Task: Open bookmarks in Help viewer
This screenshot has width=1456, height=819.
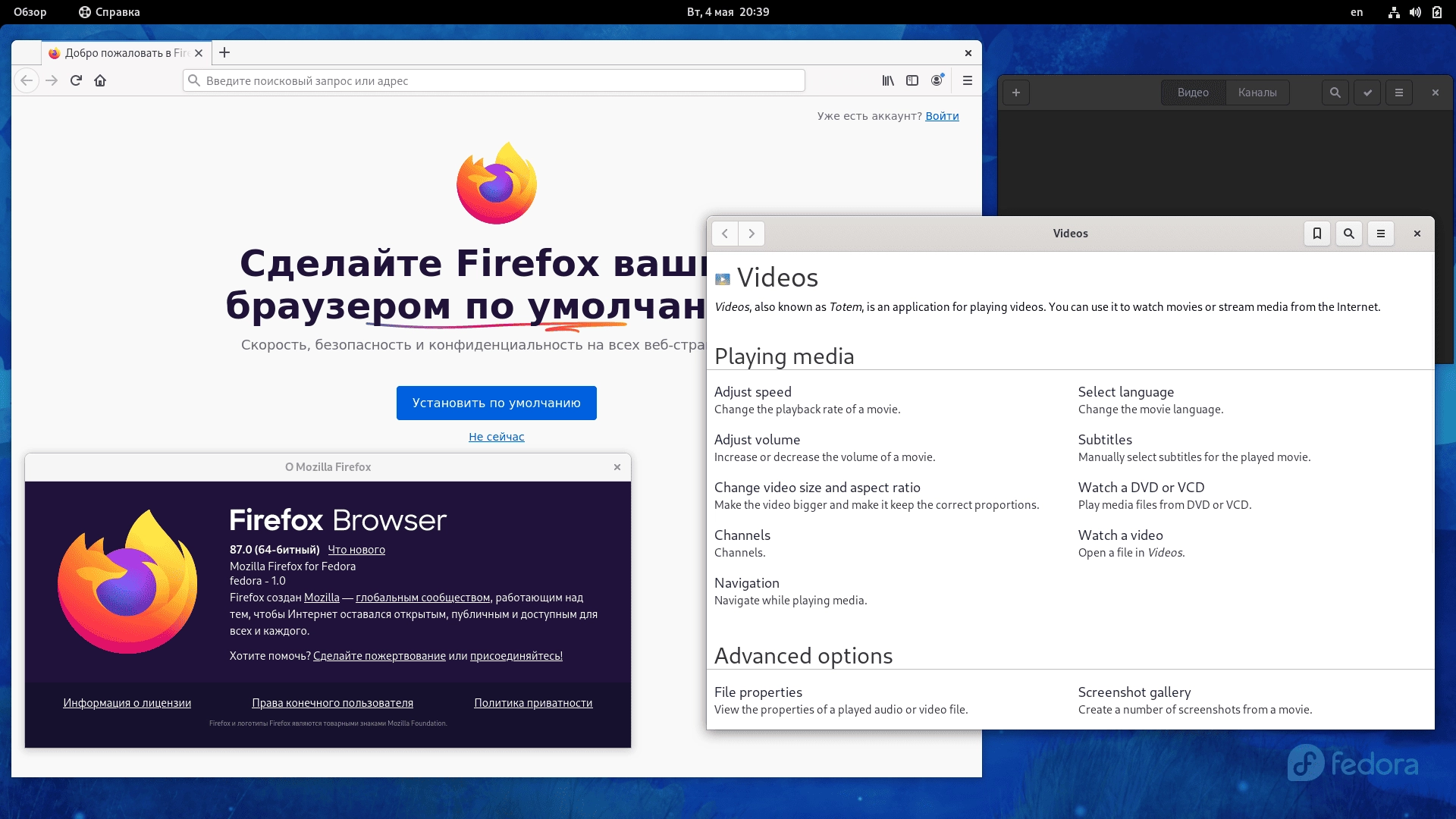Action: coord(1317,234)
